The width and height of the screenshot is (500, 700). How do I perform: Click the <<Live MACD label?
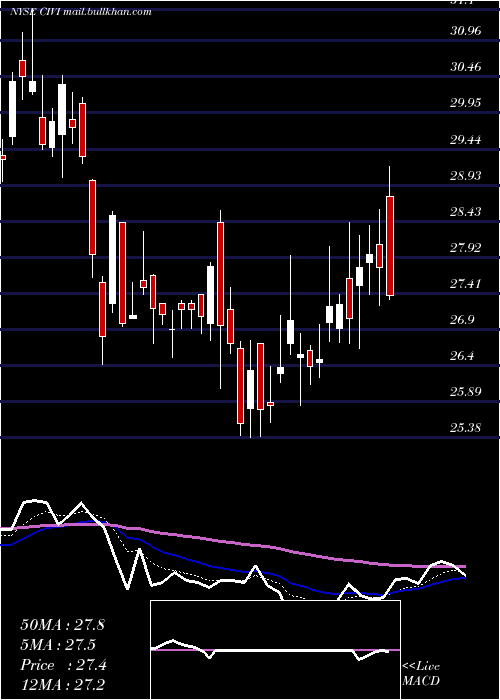[421, 674]
